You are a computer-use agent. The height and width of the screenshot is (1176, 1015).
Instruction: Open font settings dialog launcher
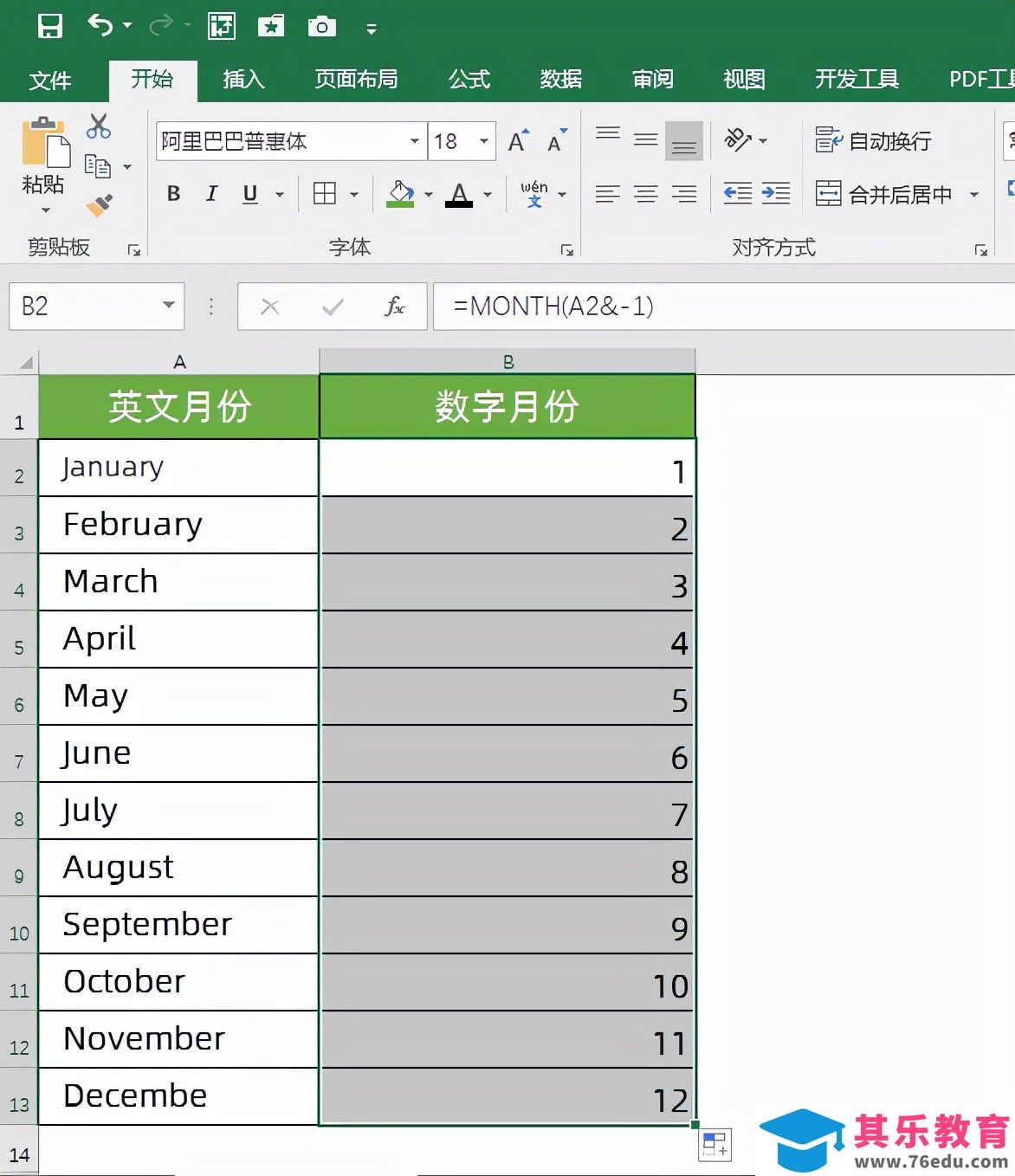[567, 249]
